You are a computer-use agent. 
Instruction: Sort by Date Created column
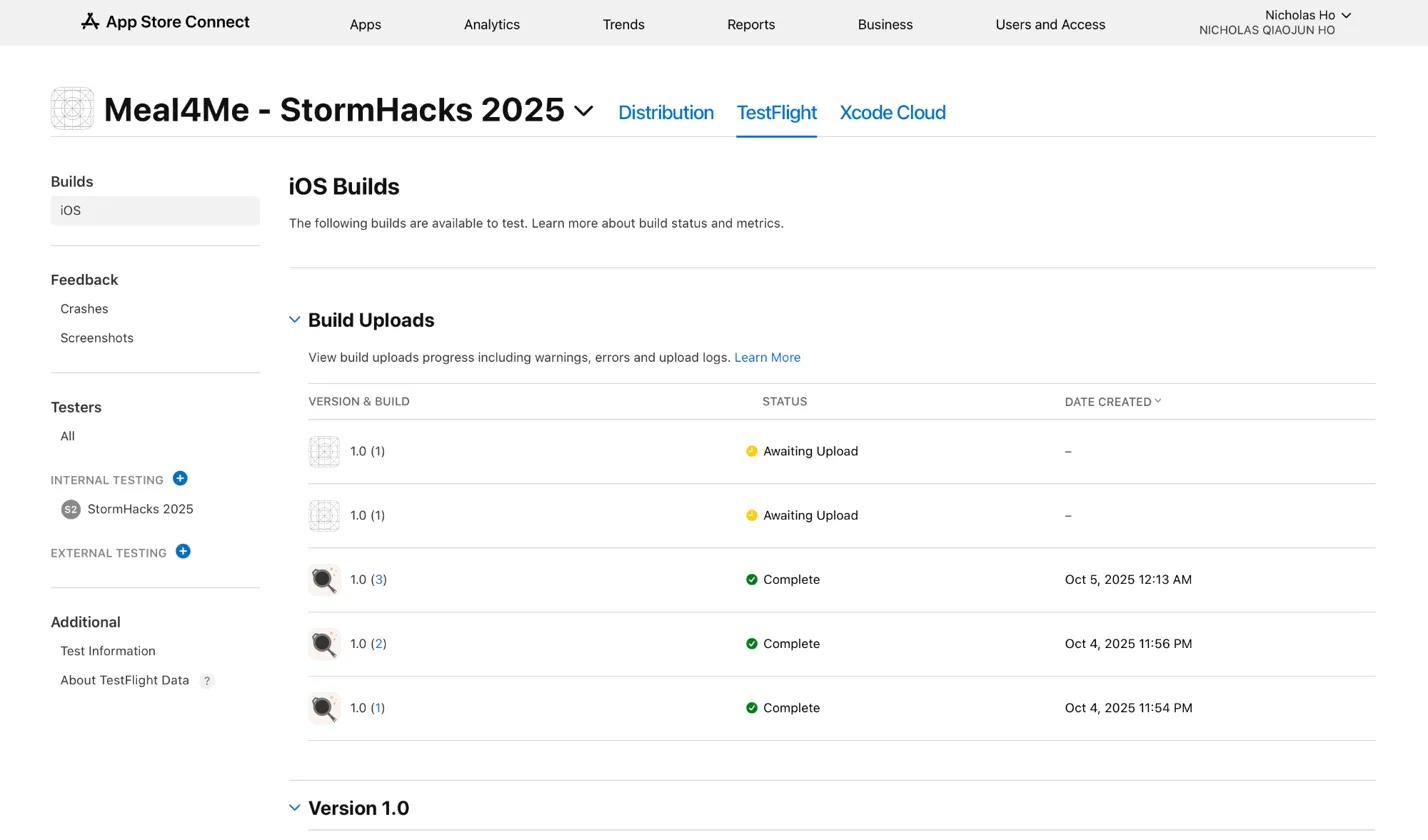(1113, 402)
